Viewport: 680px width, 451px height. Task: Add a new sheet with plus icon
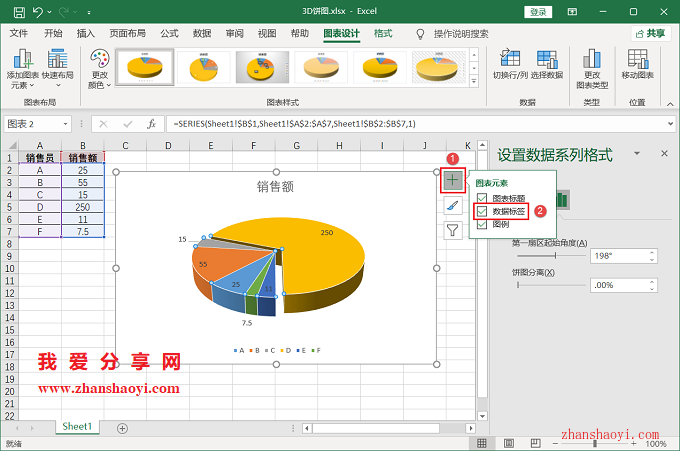click(x=122, y=428)
